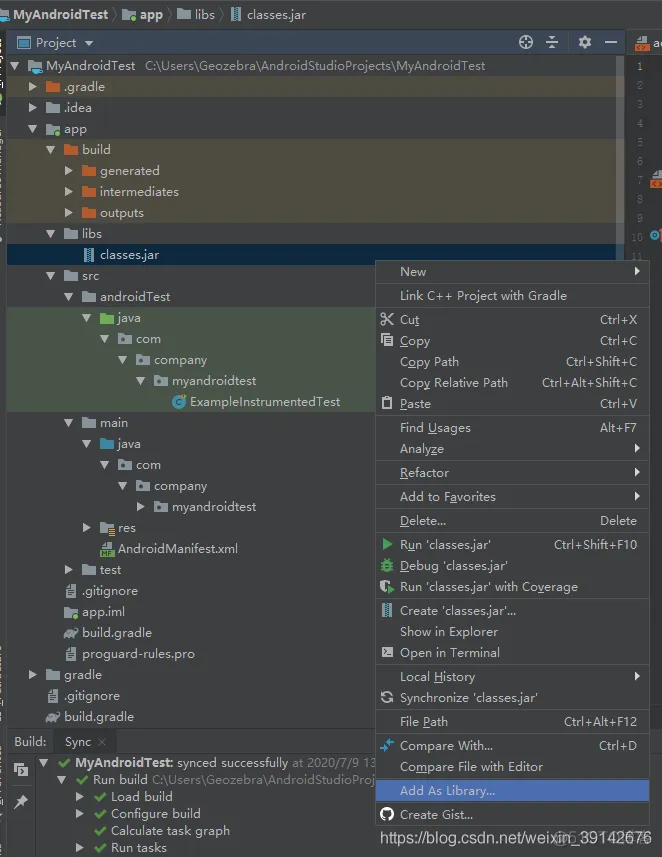Viewport: 662px width, 857px height.
Task: Choose File Path menu entry
Action: 512,721
